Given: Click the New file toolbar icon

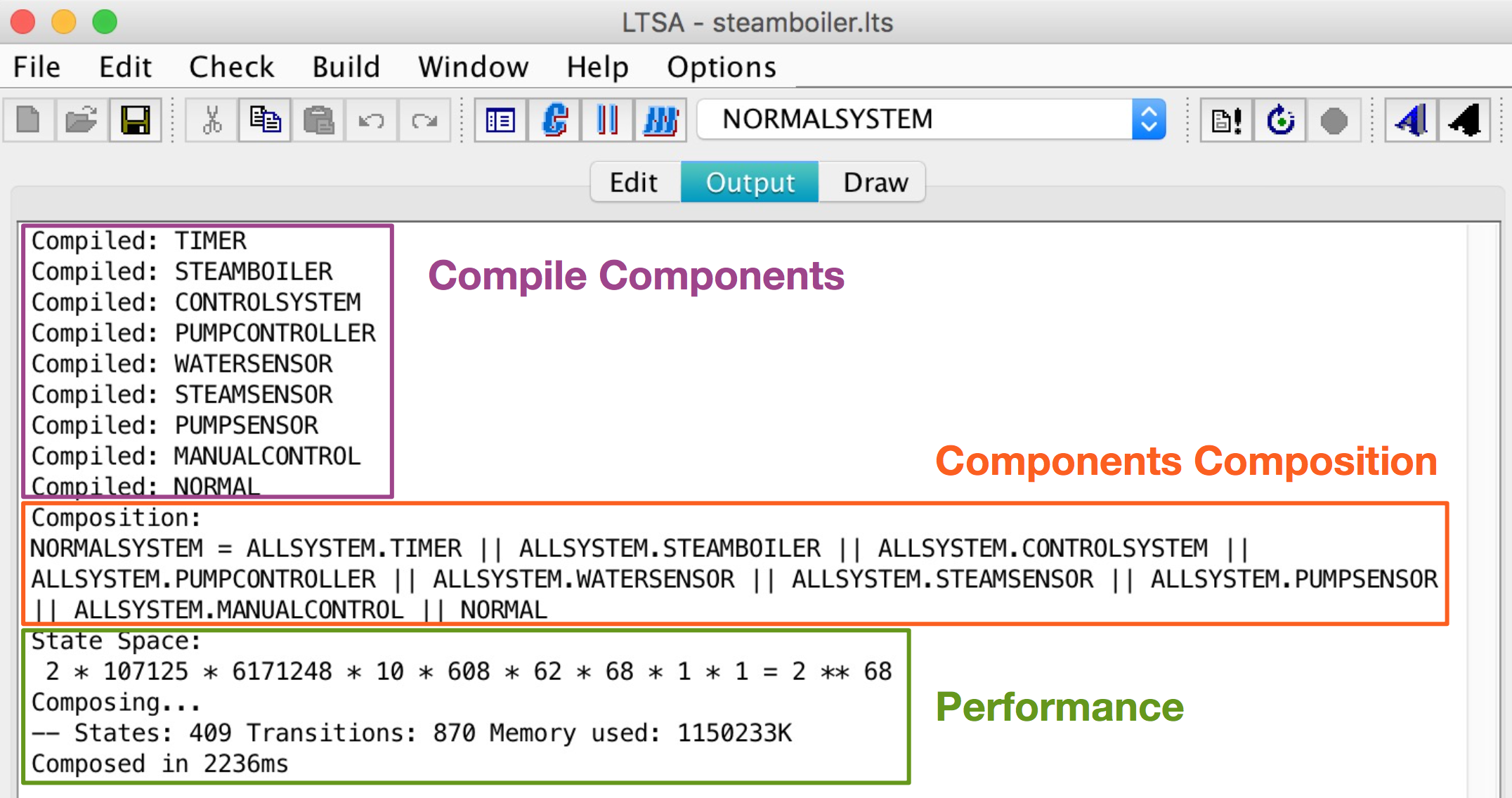Looking at the screenshot, I should [x=29, y=120].
